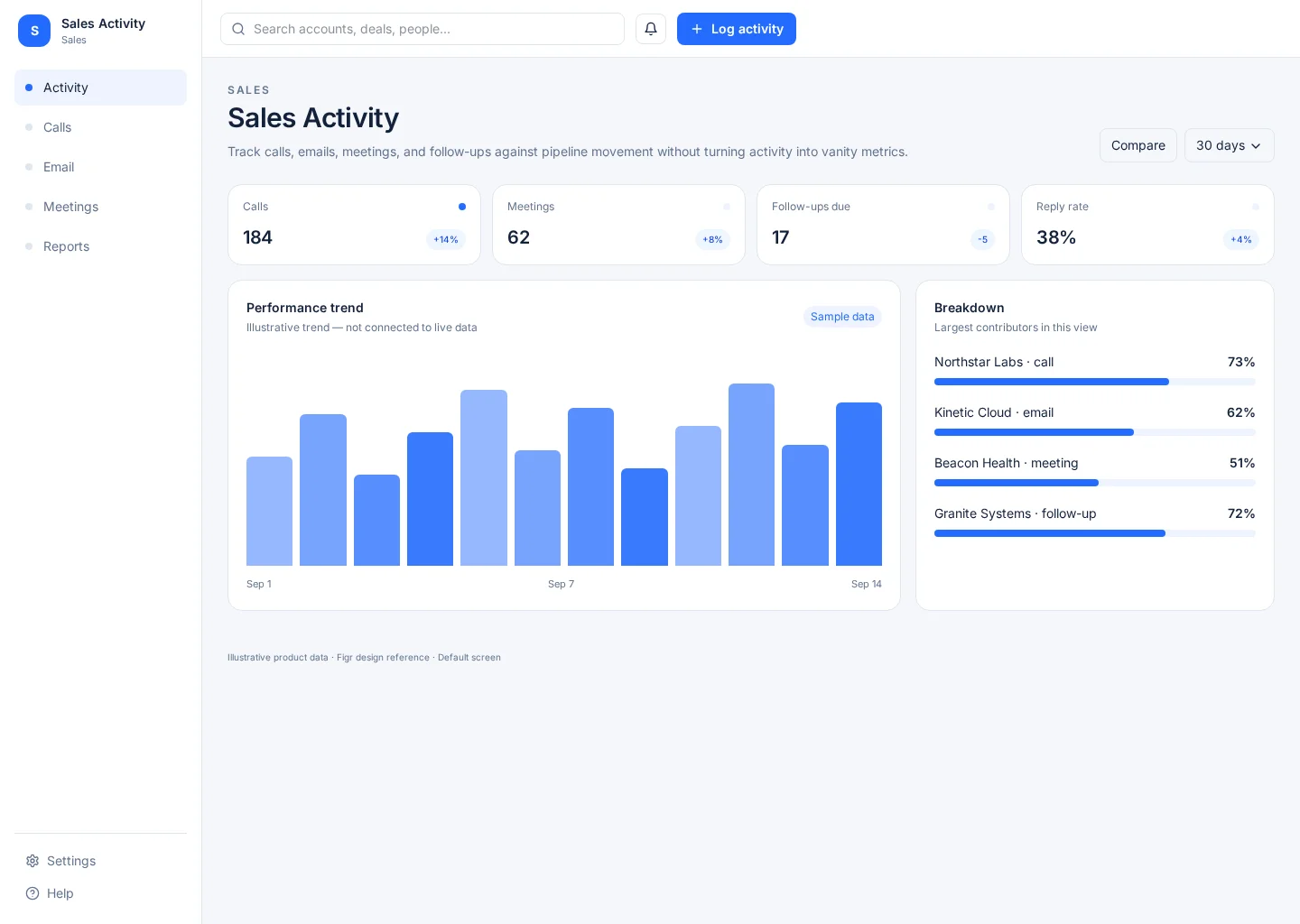This screenshot has width=1300, height=924.
Task: Open Calls in the sidebar
Action: (x=100, y=127)
